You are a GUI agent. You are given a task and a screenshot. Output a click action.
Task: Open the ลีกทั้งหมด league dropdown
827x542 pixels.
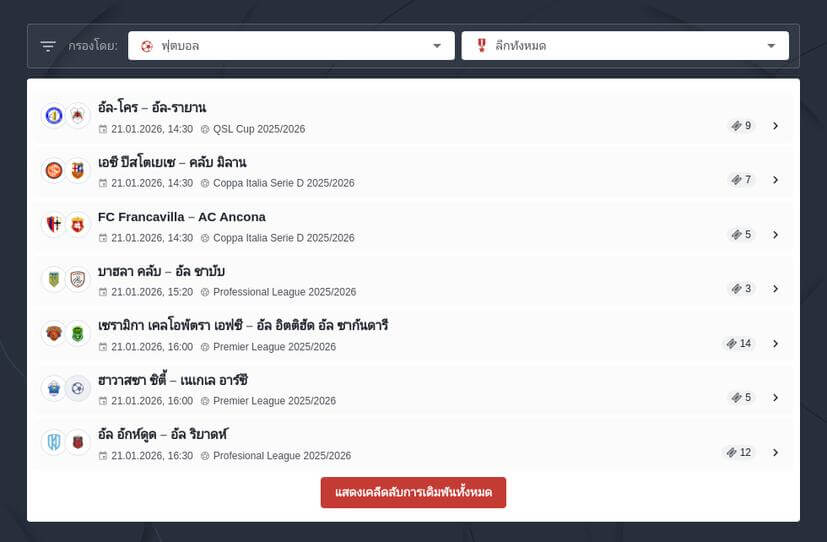[624, 46]
